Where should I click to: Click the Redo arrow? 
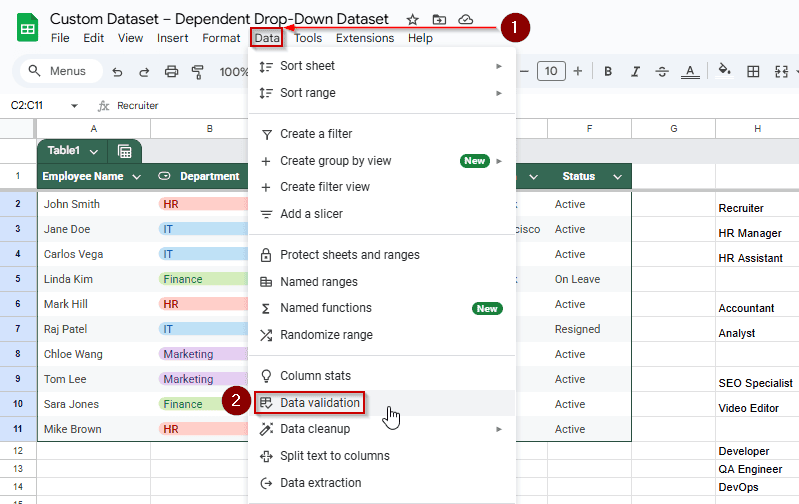pyautogui.click(x=144, y=72)
